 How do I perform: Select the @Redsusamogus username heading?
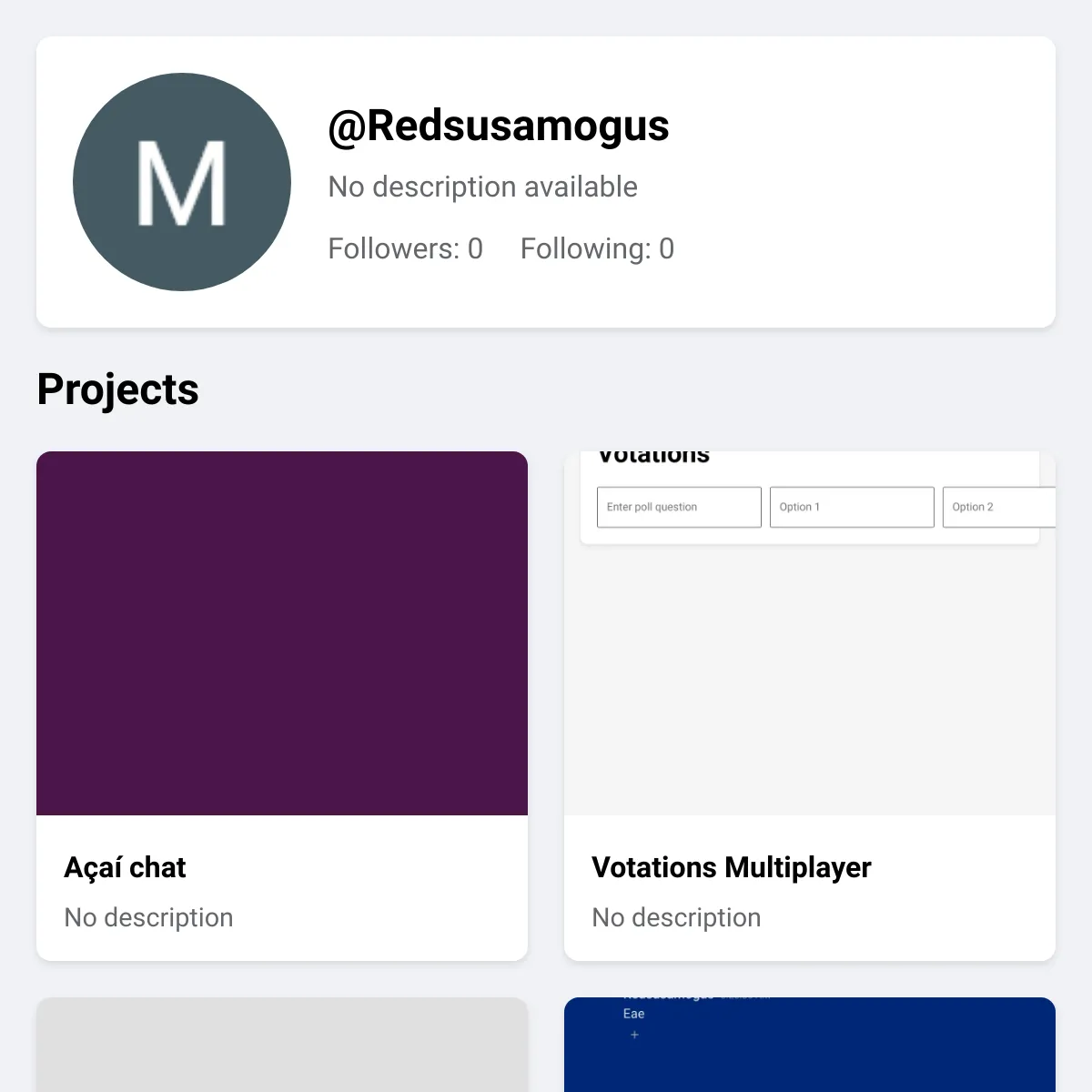tap(499, 126)
